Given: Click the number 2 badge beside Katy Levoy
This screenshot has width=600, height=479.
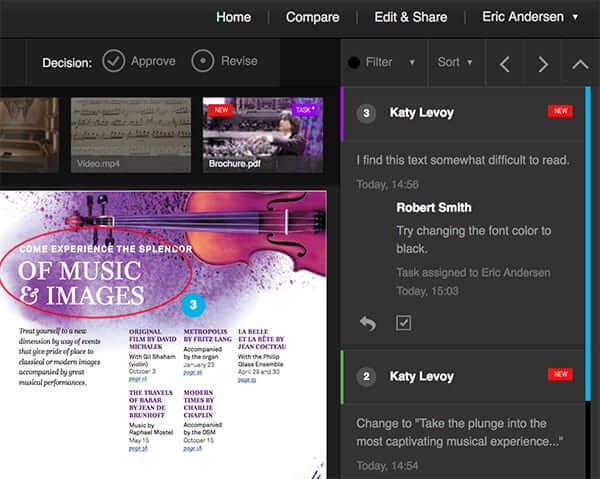Looking at the screenshot, I should click(366, 376).
